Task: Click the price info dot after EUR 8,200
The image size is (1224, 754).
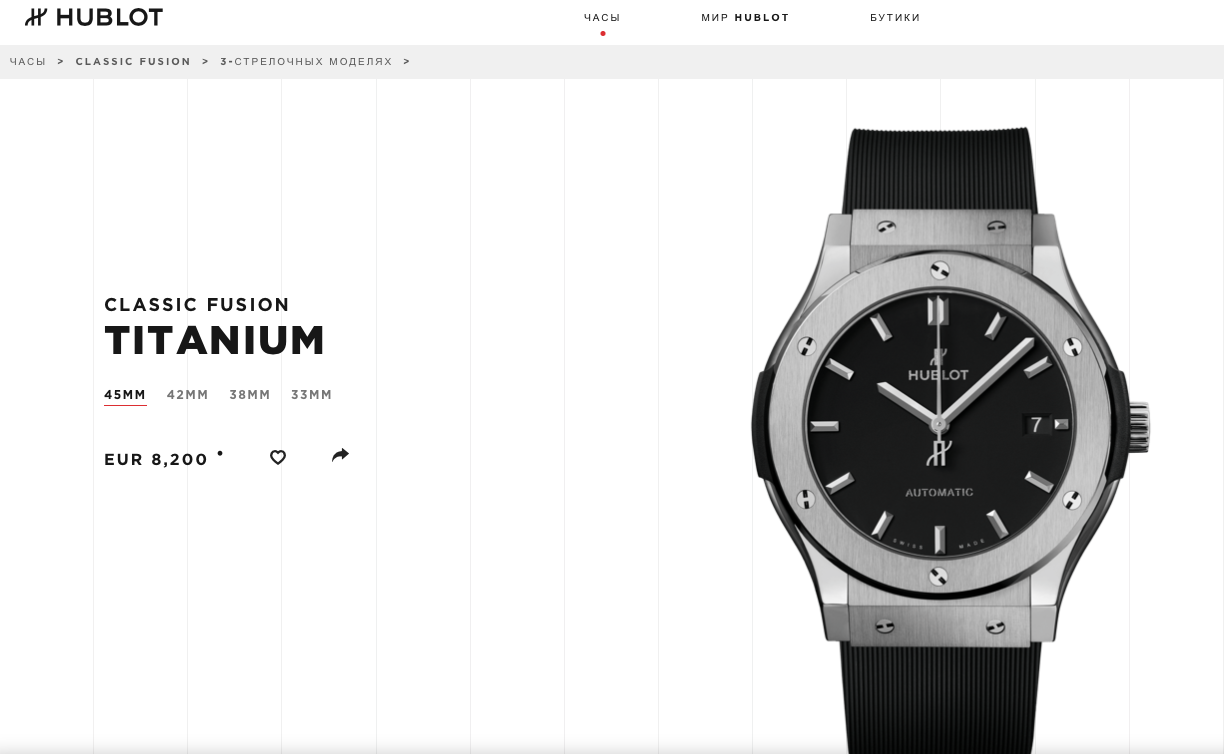Action: coord(220,454)
